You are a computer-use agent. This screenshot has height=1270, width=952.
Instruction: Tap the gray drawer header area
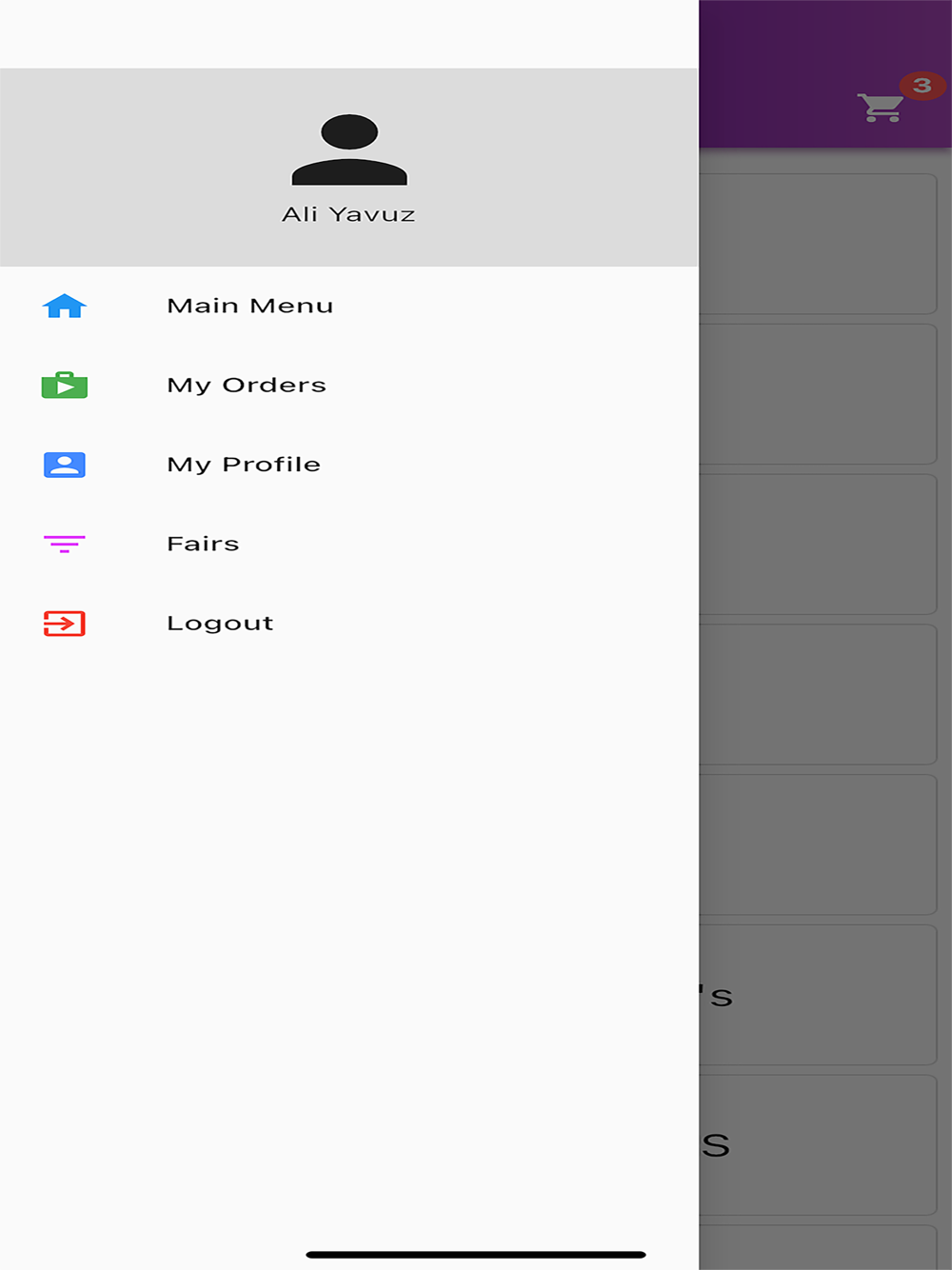348,168
